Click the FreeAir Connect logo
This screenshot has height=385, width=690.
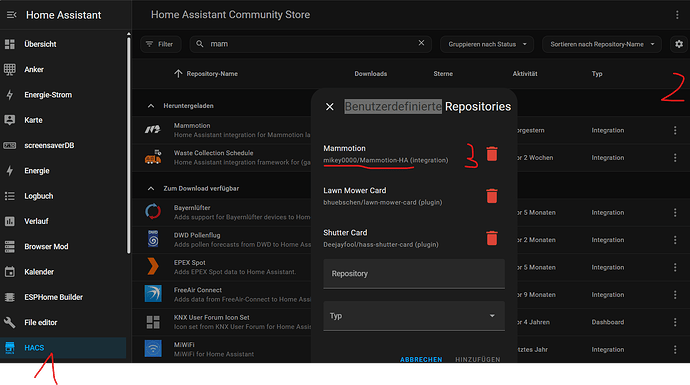[153, 294]
